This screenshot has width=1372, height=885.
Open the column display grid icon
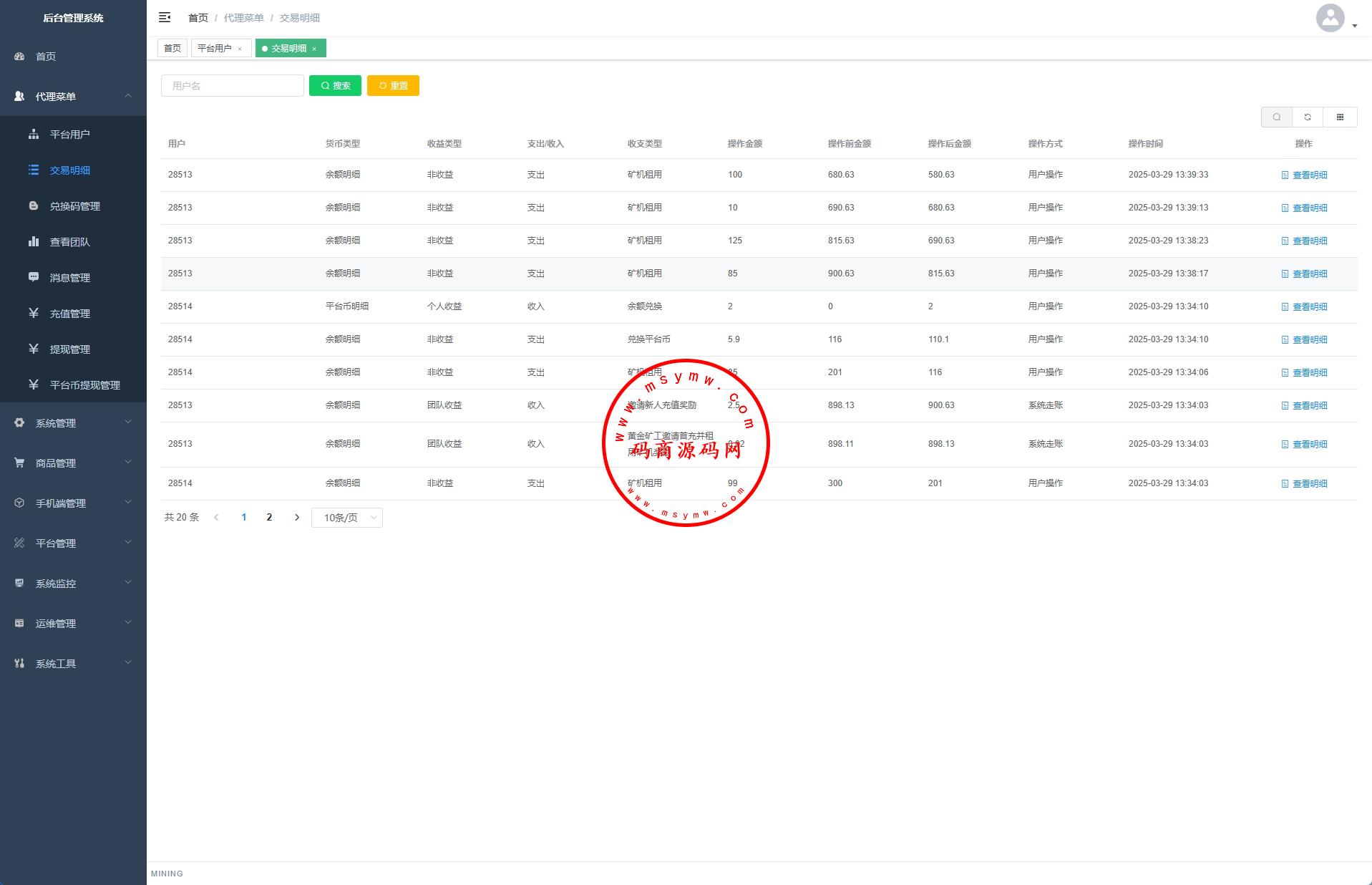click(x=1340, y=117)
